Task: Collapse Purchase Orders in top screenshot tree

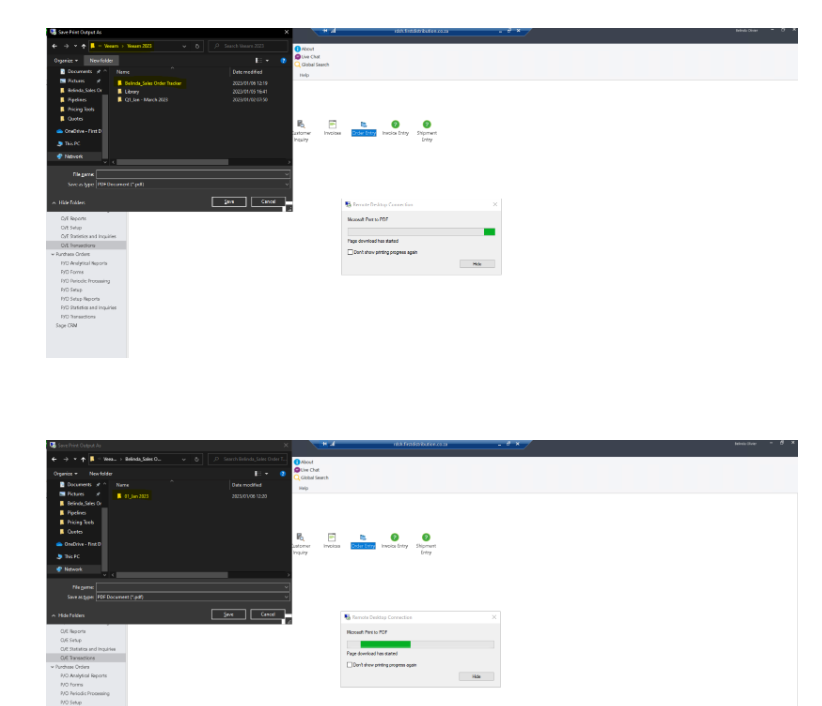Action: (53, 254)
